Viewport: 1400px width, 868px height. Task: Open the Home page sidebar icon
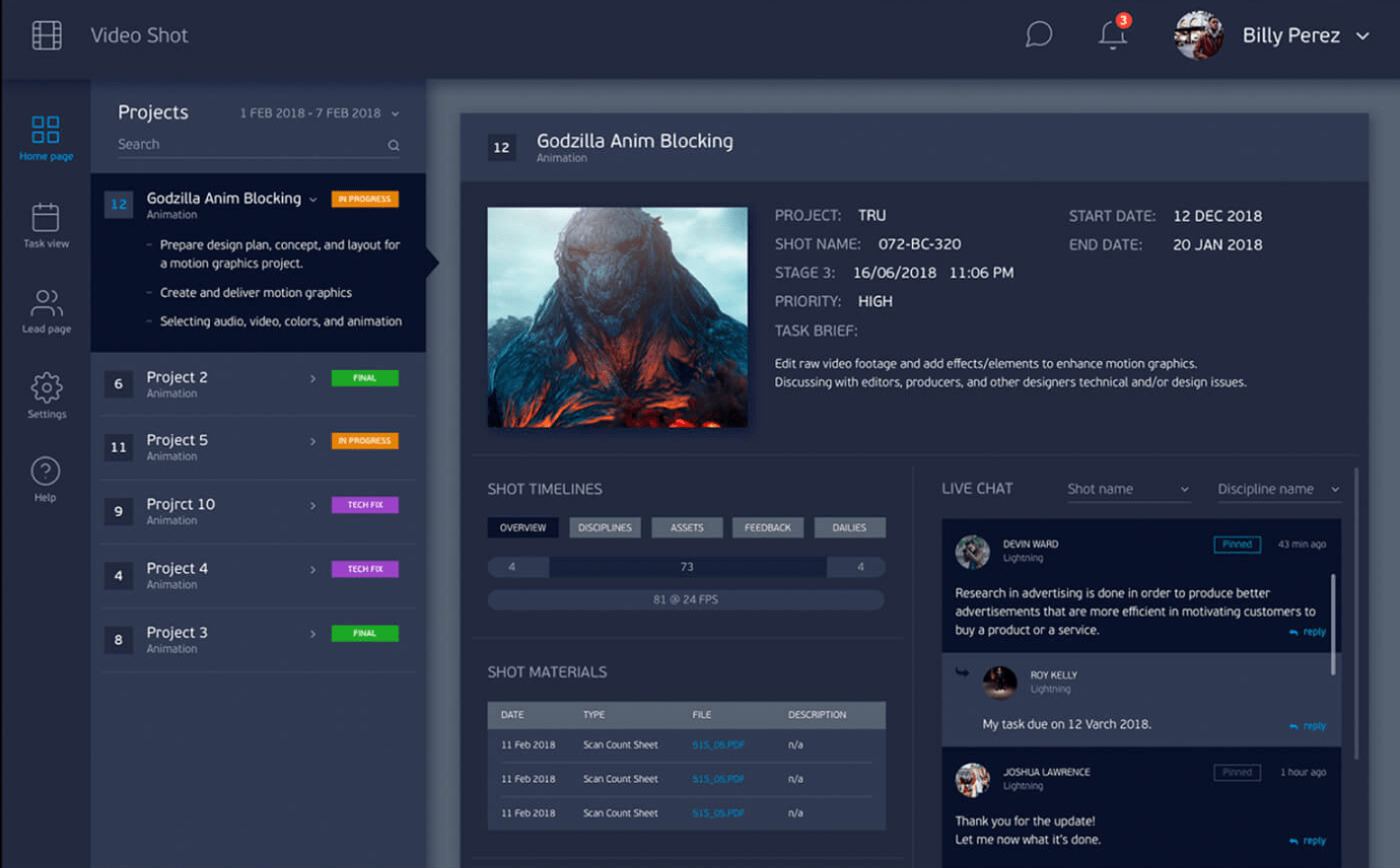45,131
